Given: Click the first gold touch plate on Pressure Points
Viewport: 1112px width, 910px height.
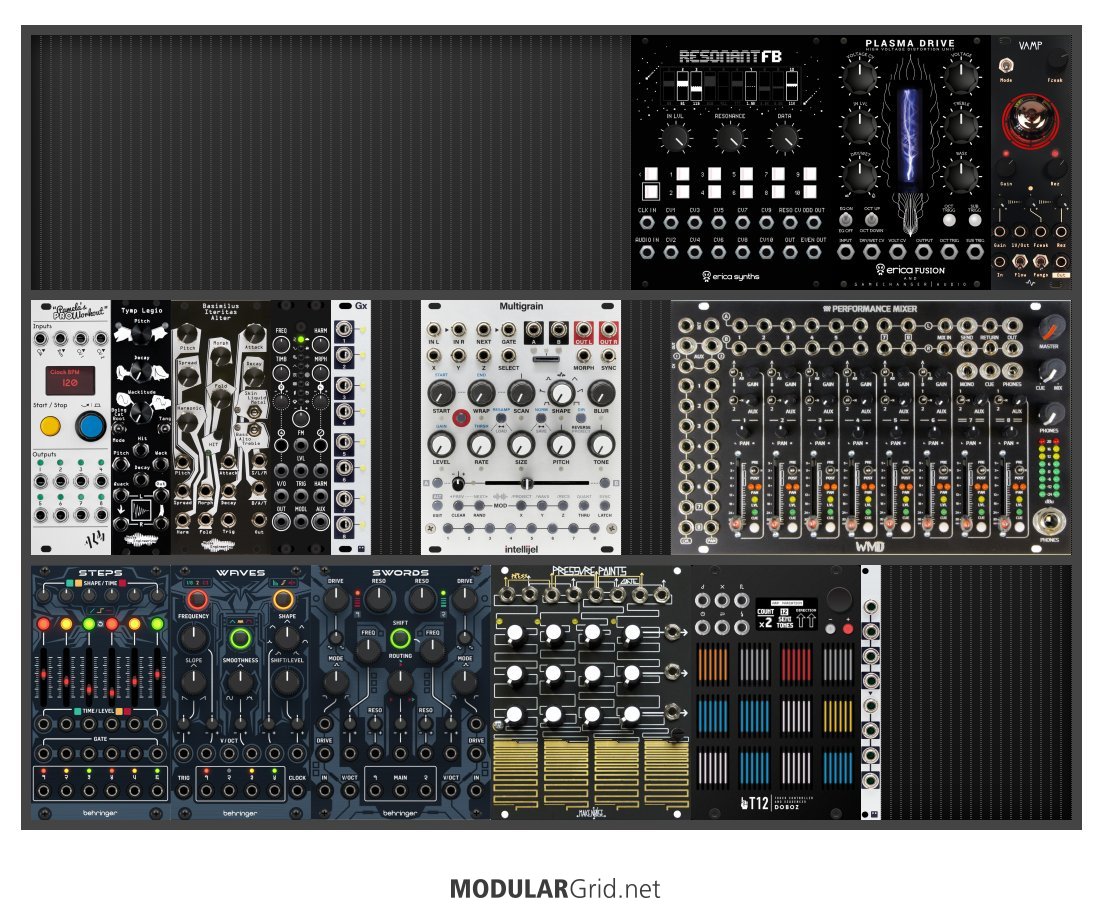Looking at the screenshot, I should tap(516, 775).
